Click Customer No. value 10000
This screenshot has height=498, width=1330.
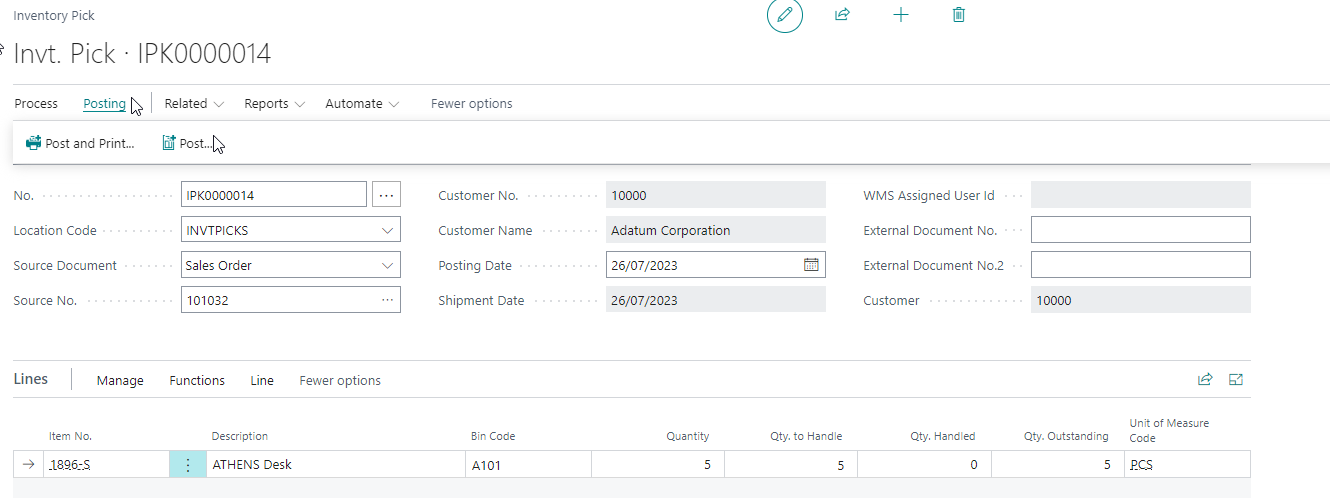(x=716, y=195)
